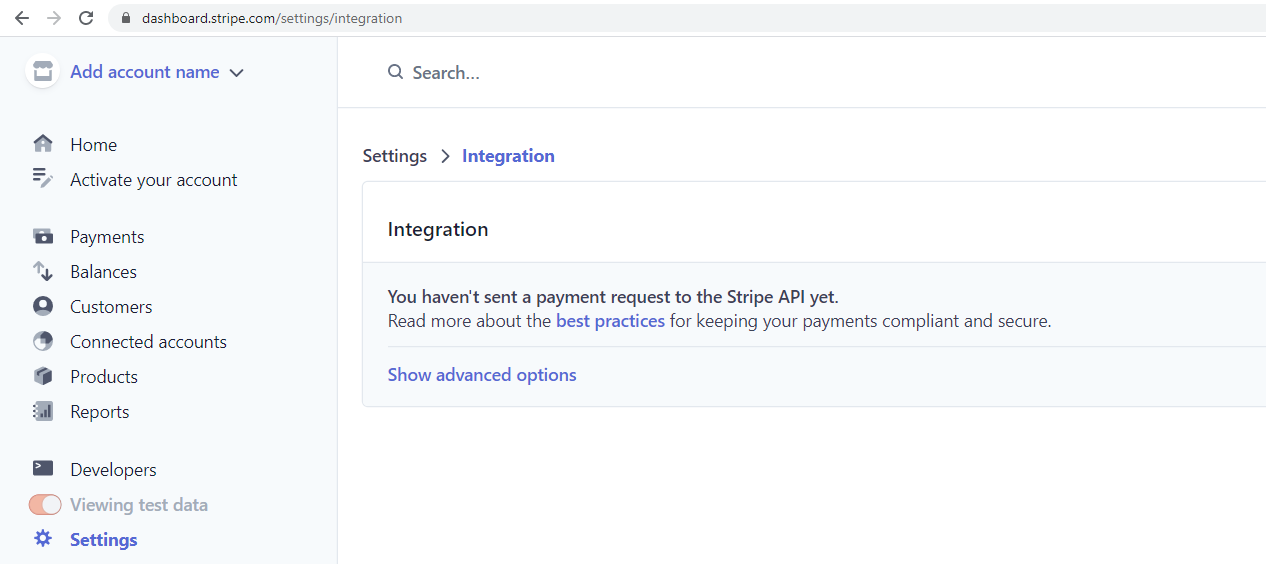The height and width of the screenshot is (564, 1266).
Task: Open the Payments section
Action: click(107, 237)
